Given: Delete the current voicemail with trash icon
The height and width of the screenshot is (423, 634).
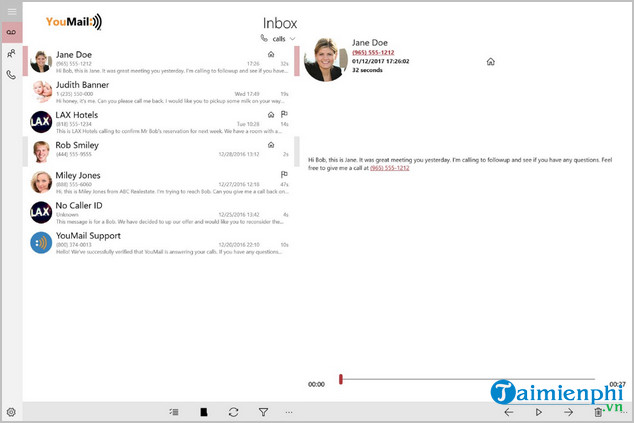Looking at the screenshot, I should click(x=598, y=412).
